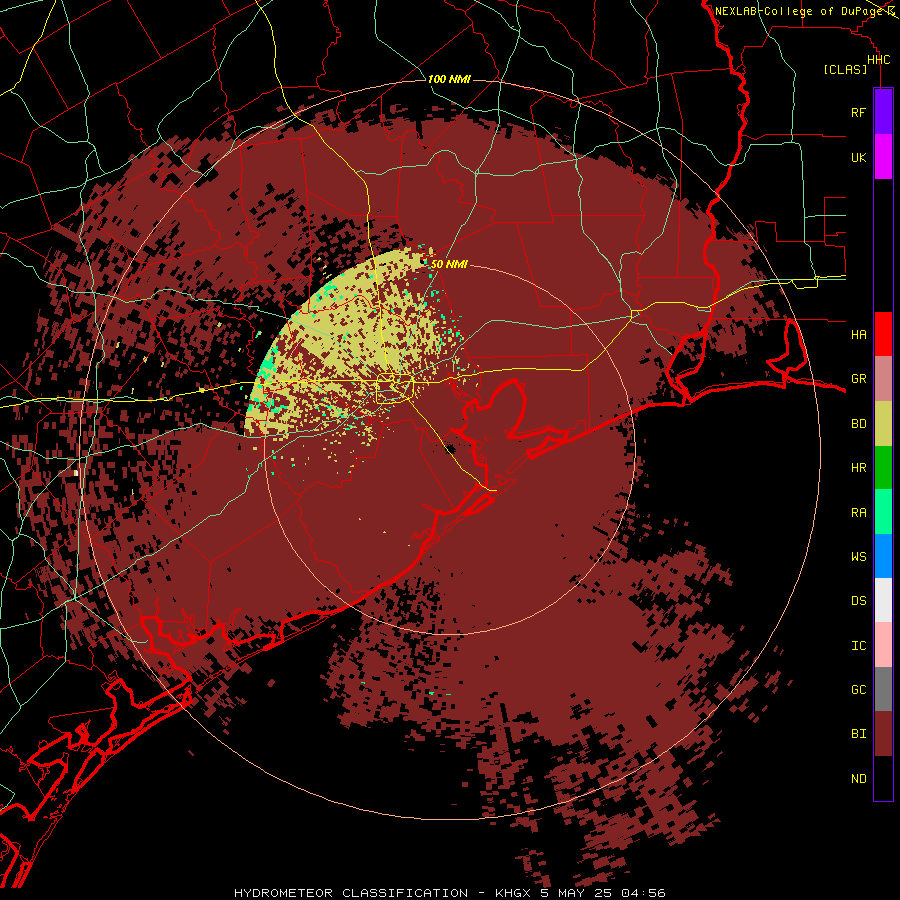Click the HR green legend swatch
The width and height of the screenshot is (900, 900).
coord(883,467)
